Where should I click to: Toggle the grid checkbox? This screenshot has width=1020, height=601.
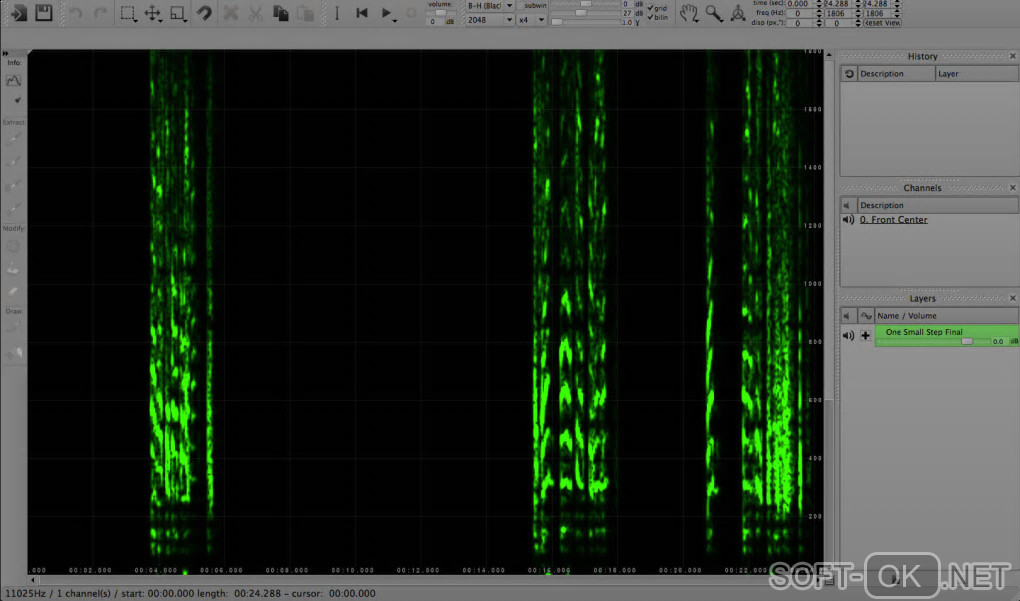[650, 8]
